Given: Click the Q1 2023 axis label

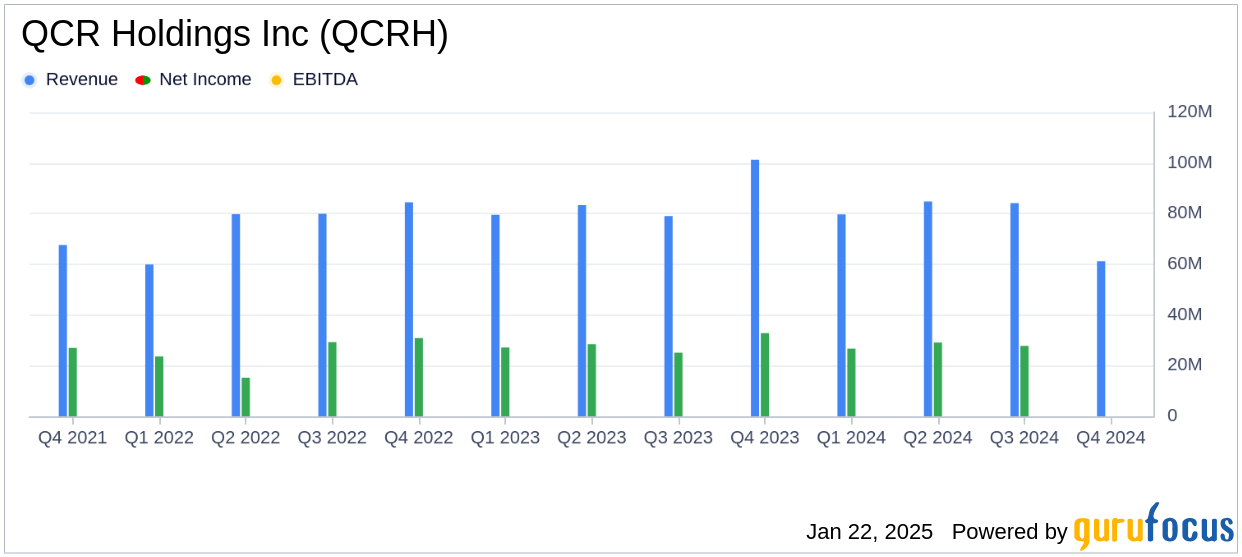Looking at the screenshot, I should [505, 438].
